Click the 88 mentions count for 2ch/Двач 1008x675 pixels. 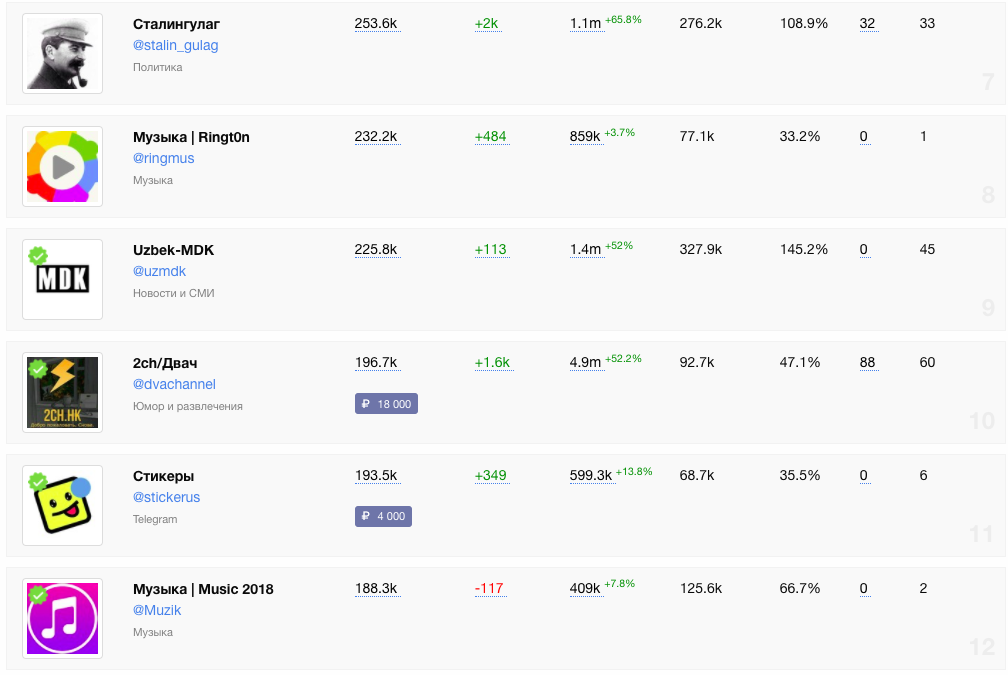pos(868,362)
